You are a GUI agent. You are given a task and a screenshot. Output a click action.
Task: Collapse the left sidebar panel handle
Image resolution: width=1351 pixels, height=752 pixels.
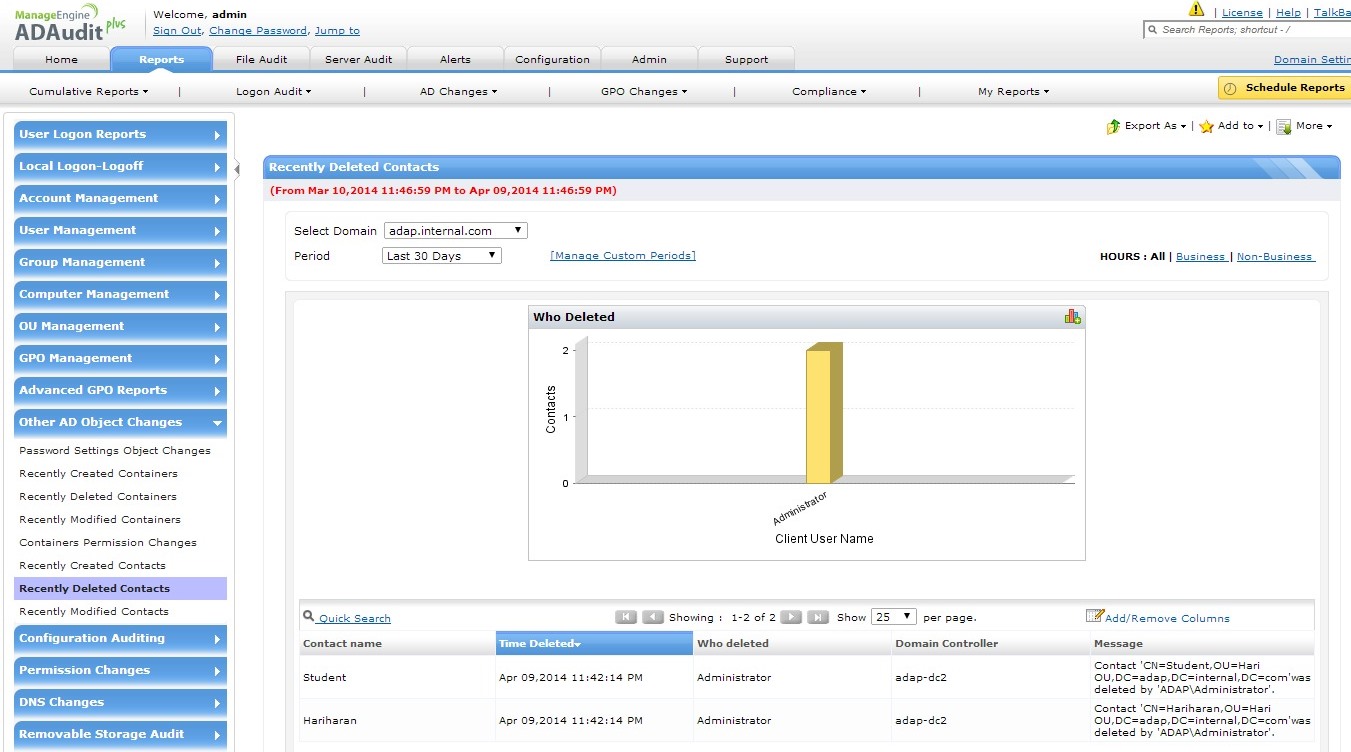[x=237, y=169]
